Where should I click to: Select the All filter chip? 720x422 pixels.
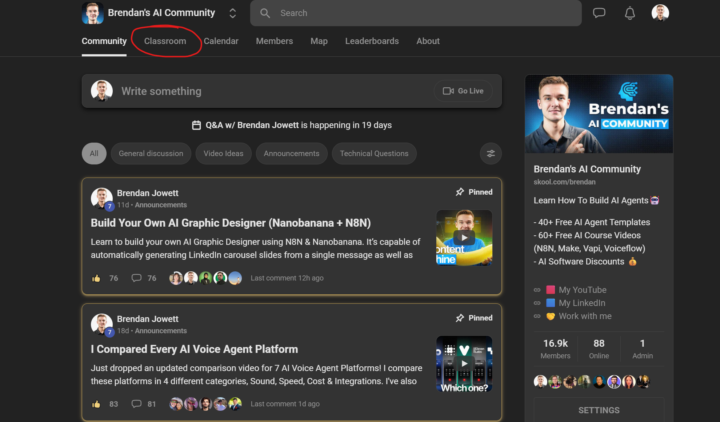[x=94, y=153]
